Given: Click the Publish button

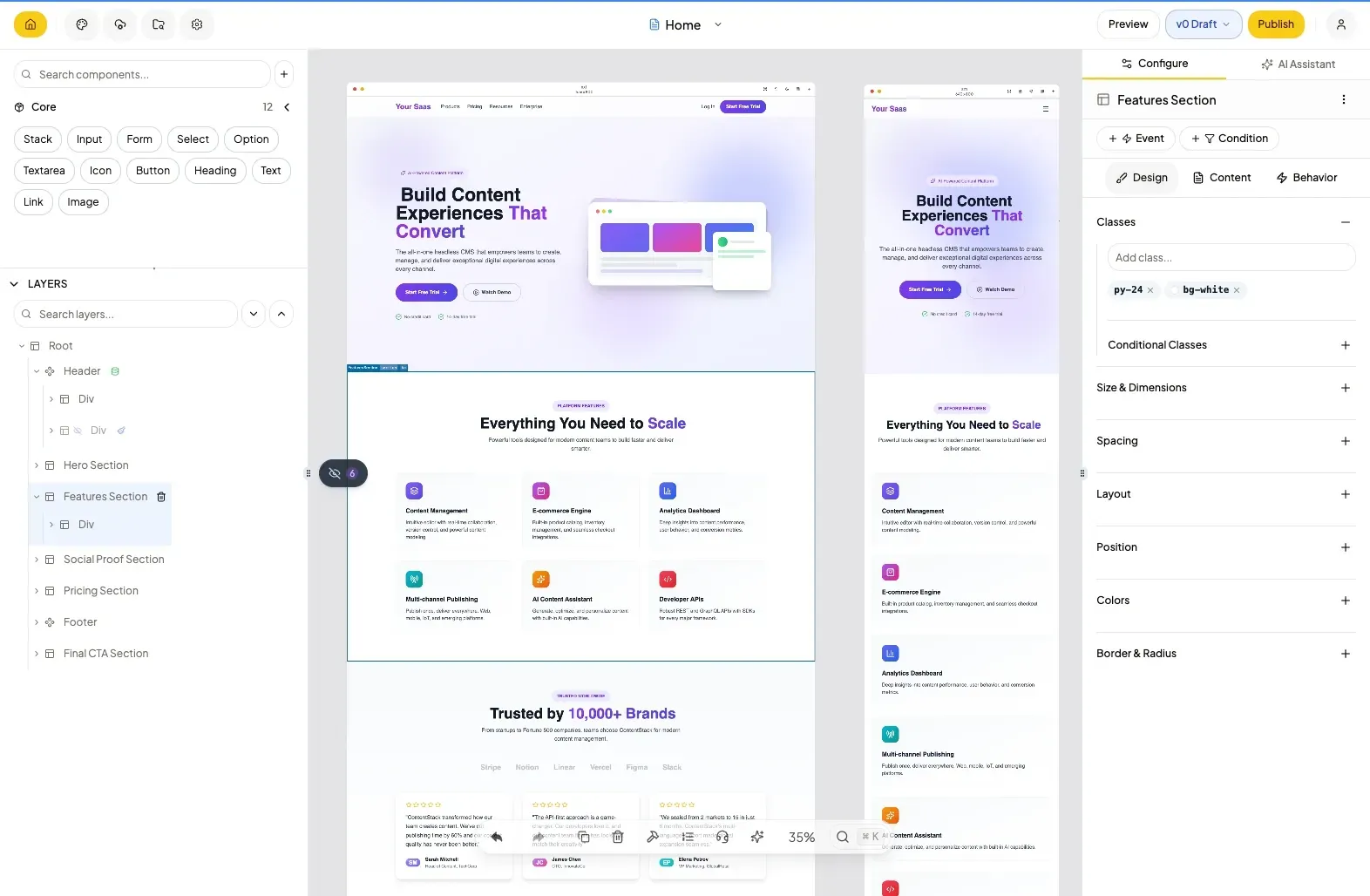Looking at the screenshot, I should [x=1275, y=24].
